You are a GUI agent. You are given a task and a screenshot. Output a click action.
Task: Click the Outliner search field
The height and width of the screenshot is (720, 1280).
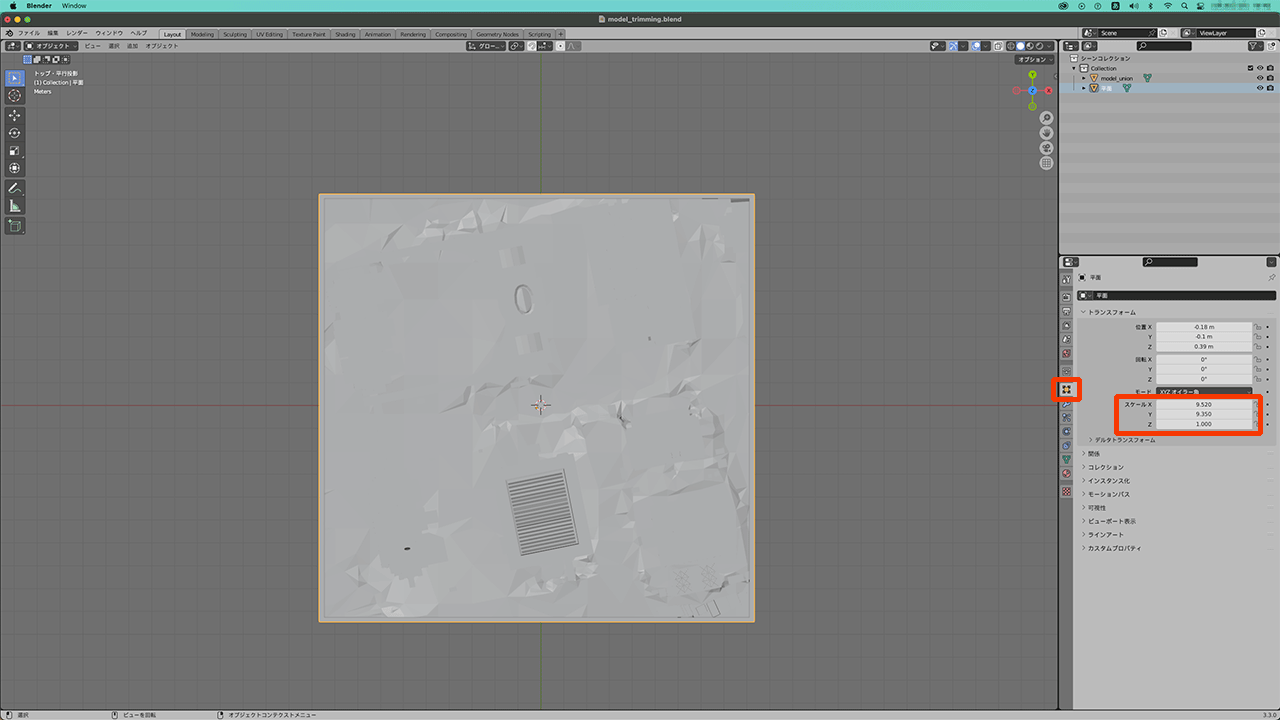click(1165, 46)
